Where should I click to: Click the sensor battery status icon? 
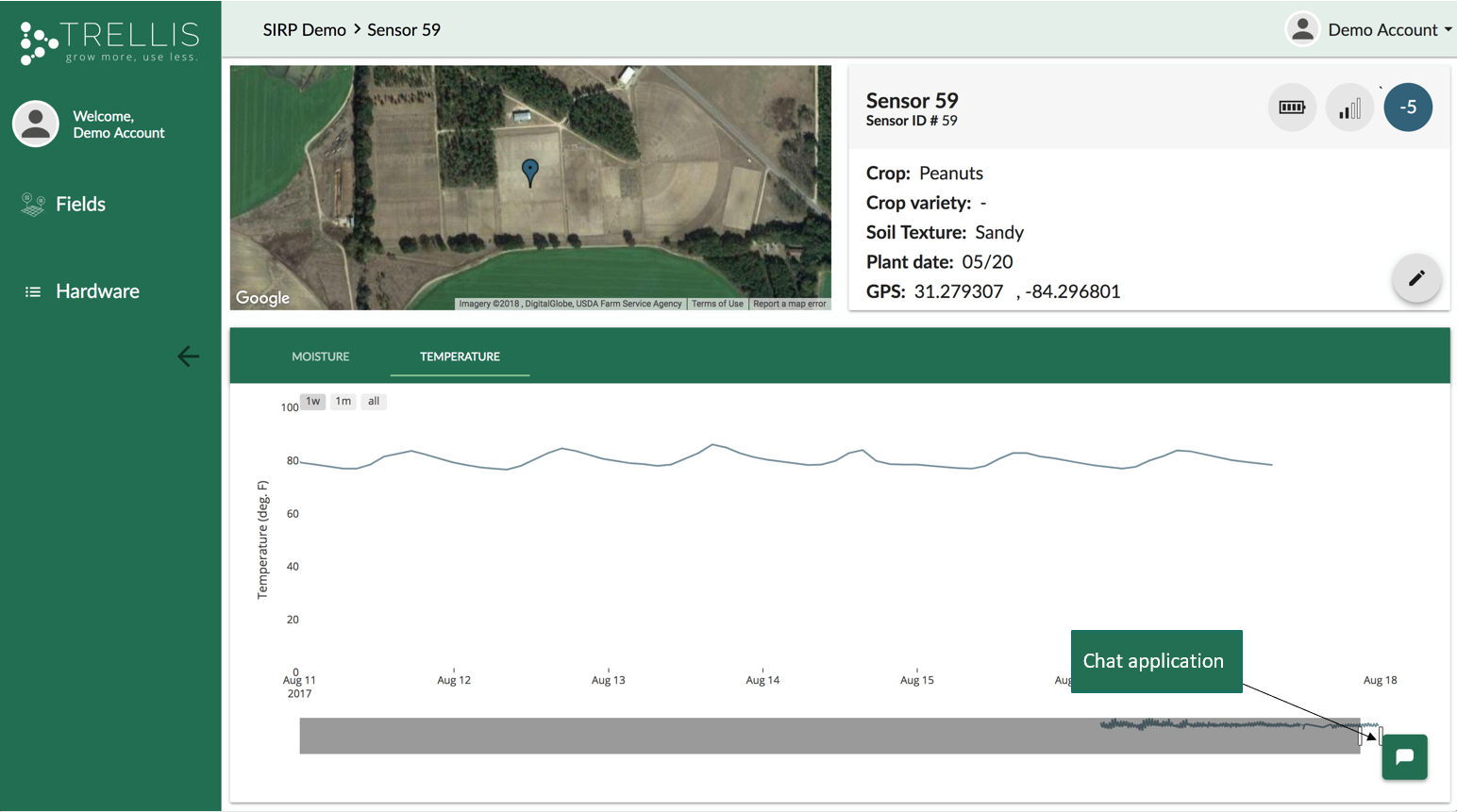click(x=1292, y=108)
